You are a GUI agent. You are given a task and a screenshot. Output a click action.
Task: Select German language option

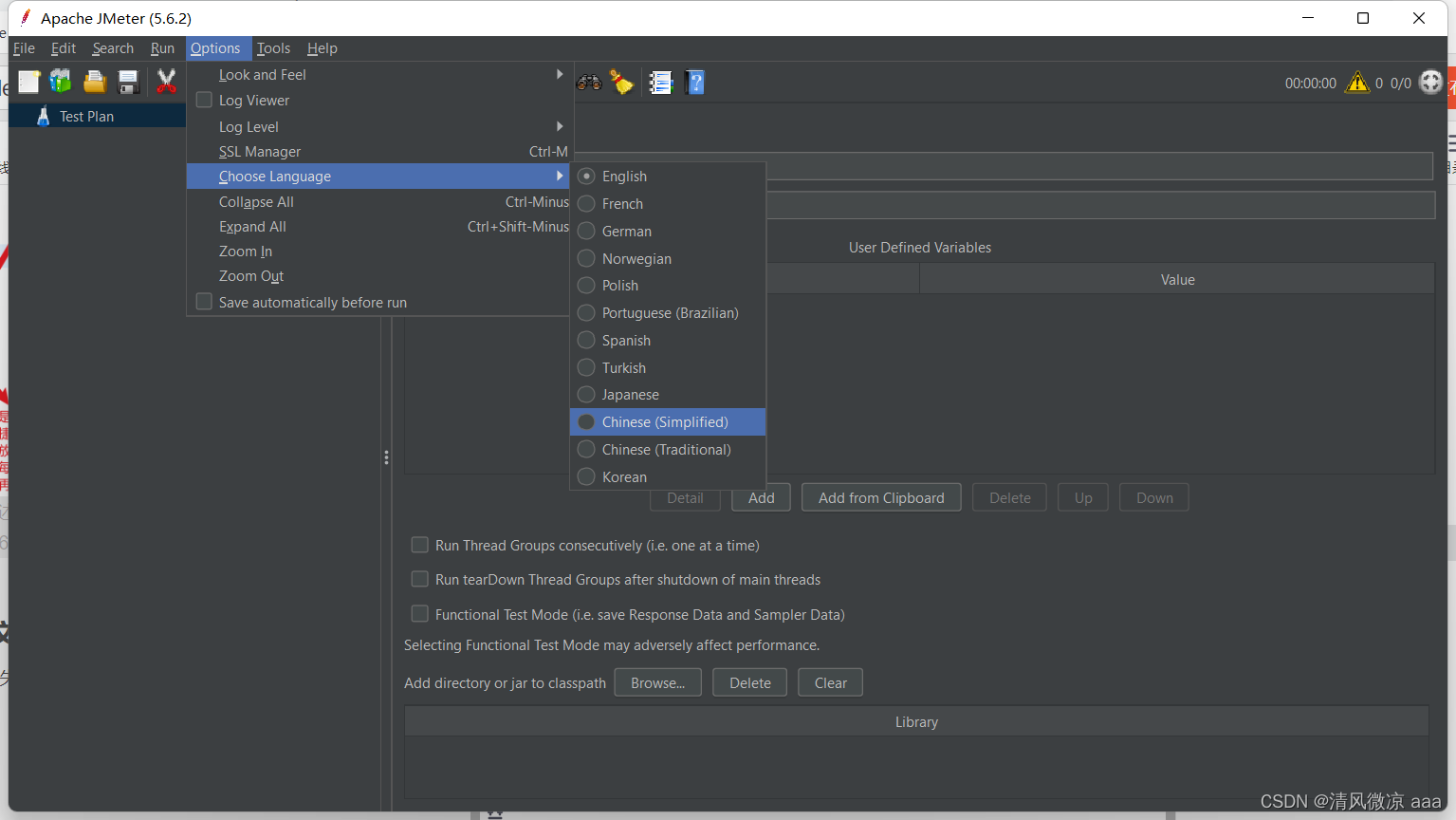pos(668,232)
